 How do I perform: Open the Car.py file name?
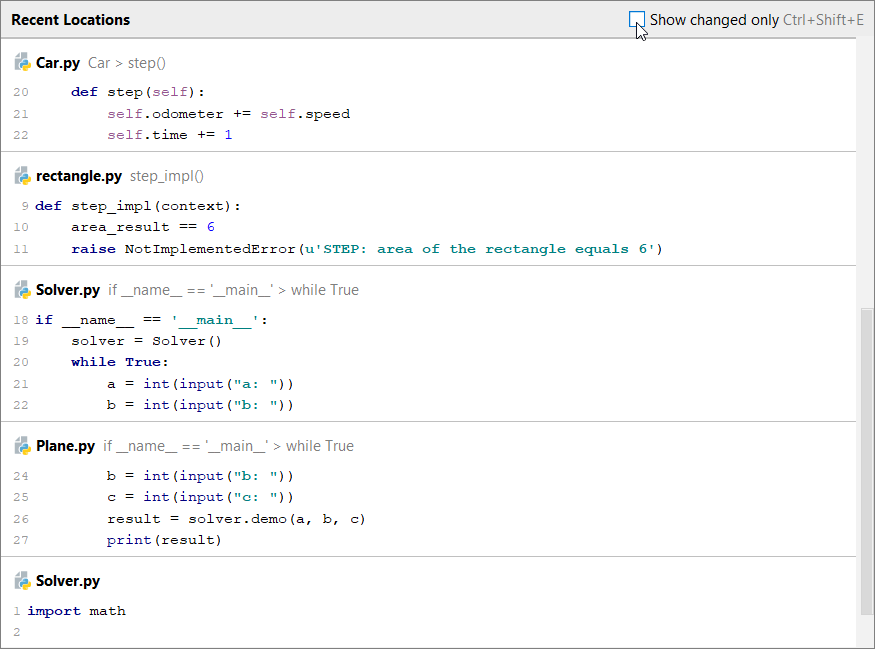point(58,63)
